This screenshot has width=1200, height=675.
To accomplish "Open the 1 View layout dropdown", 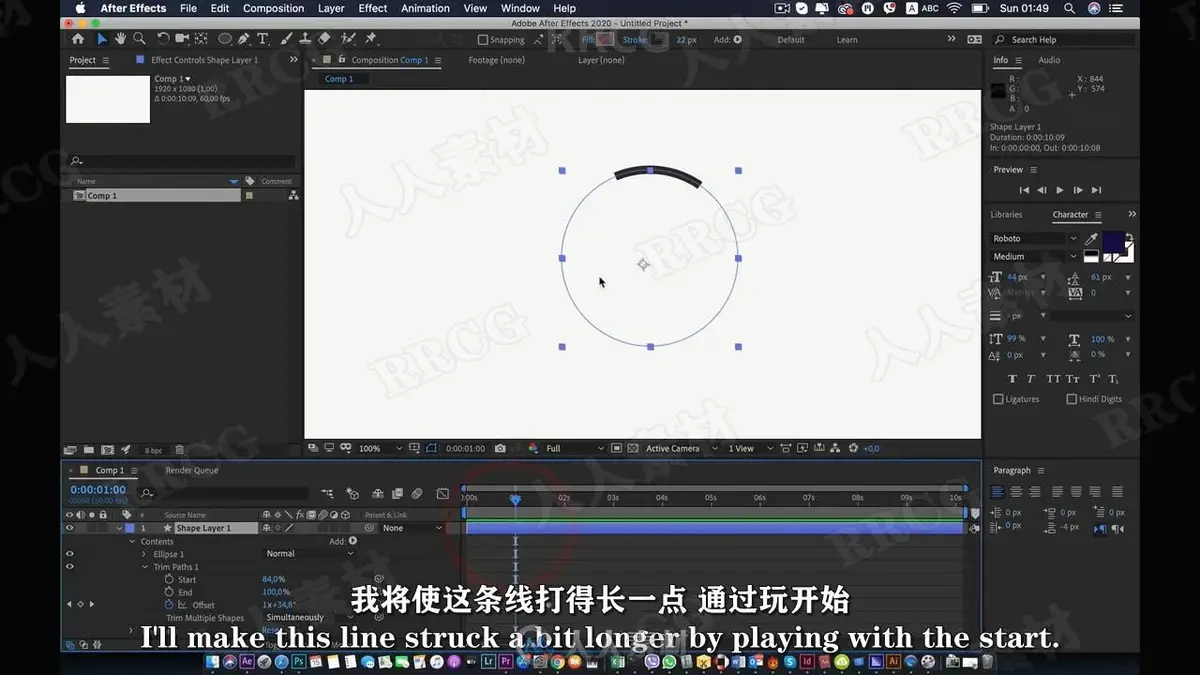I will click(752, 448).
